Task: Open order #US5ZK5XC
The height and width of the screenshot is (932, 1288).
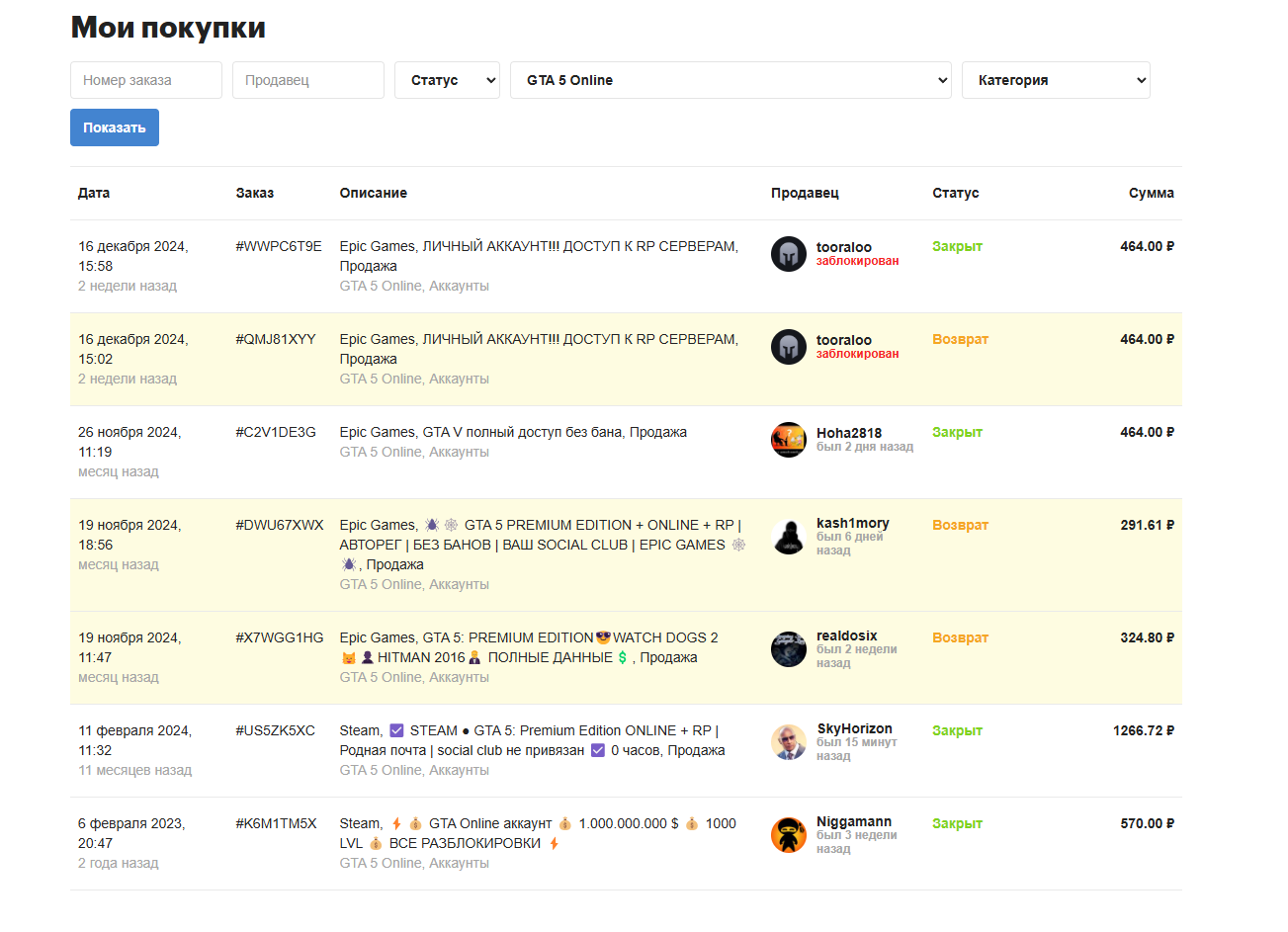Action: point(276,730)
